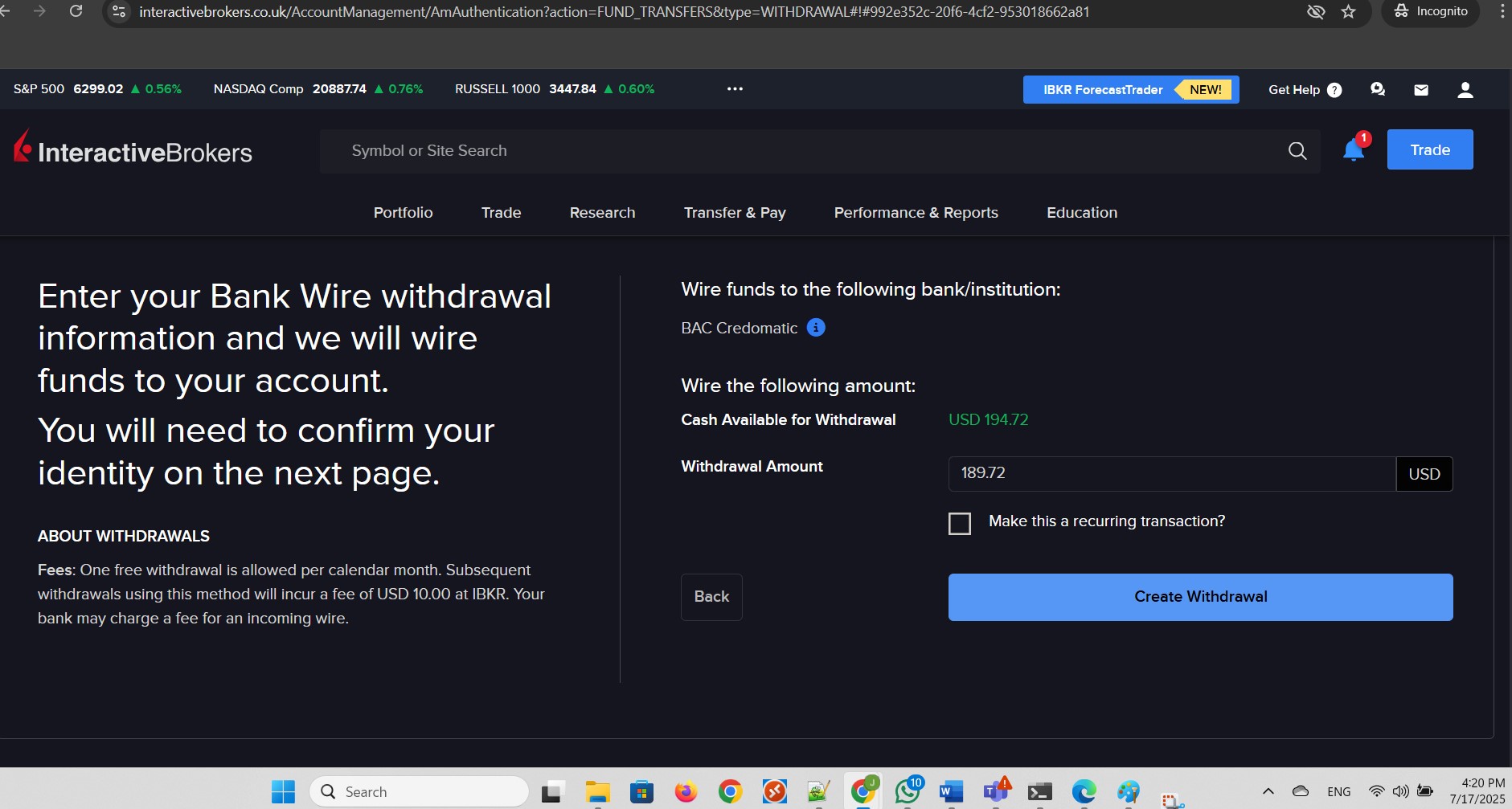Click the Windows taskbar Search box
Image resolution: width=1512 pixels, height=809 pixels.
pos(419,792)
